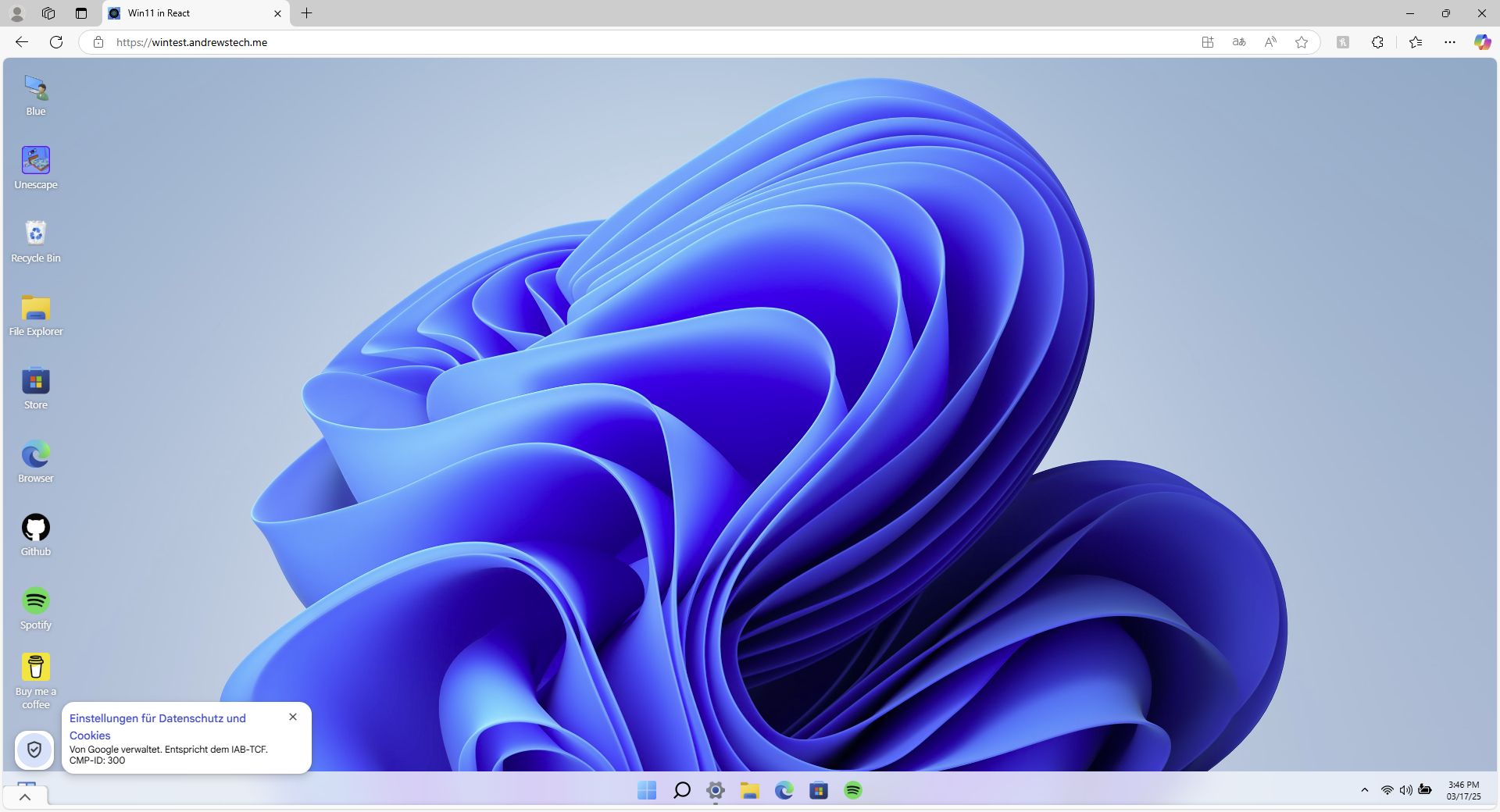Open the clock showing 3:46 PM

coord(1463,791)
